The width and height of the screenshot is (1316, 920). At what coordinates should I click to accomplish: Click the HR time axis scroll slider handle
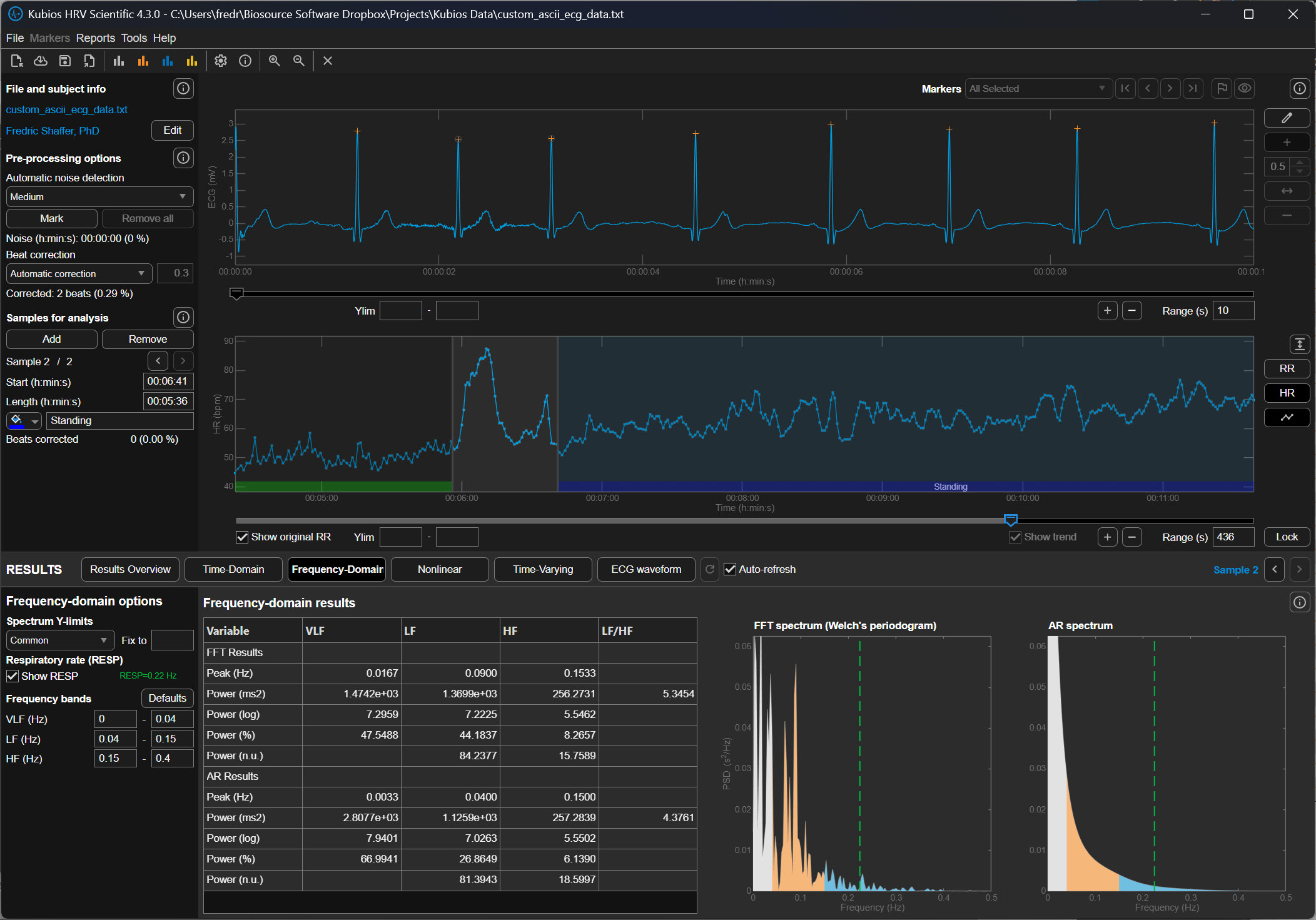[1010, 520]
